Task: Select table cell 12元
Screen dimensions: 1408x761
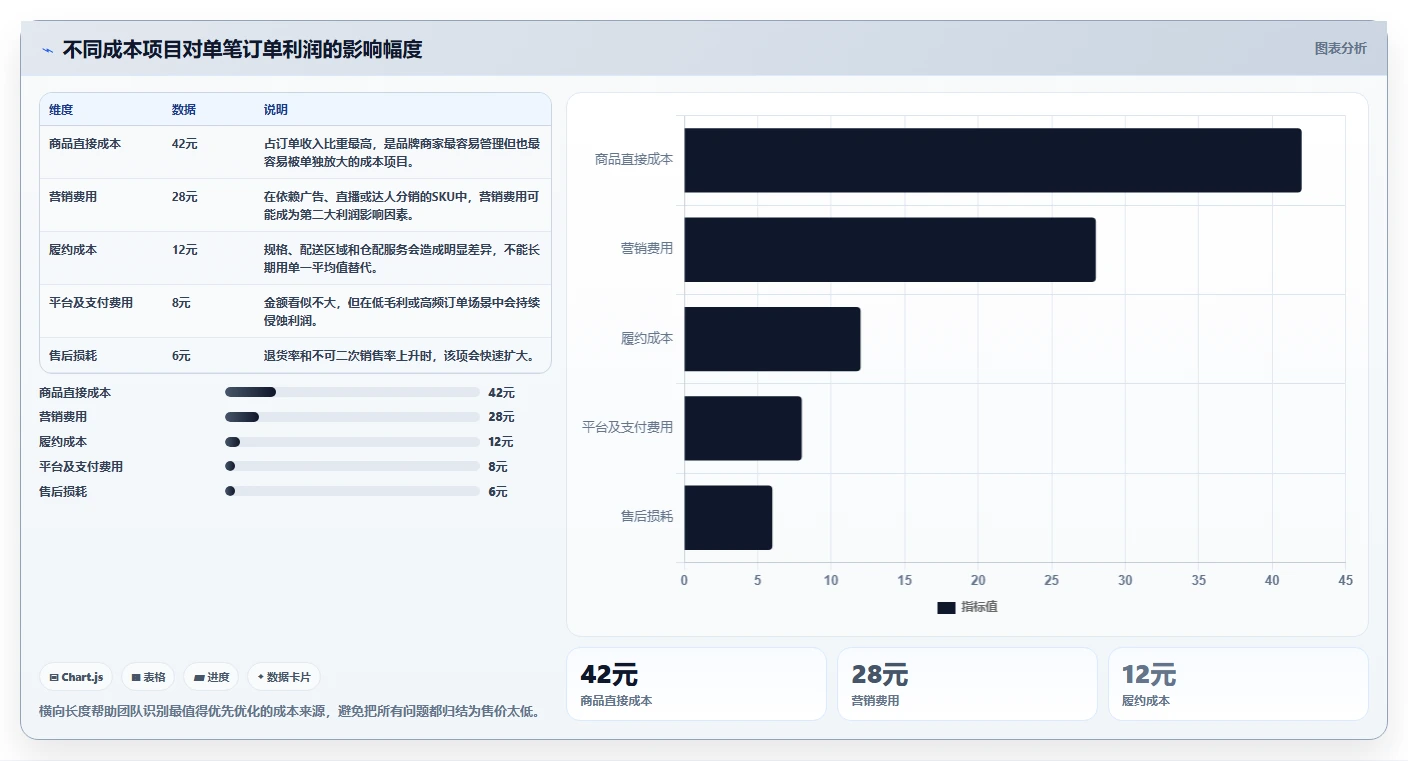Action: (185, 250)
